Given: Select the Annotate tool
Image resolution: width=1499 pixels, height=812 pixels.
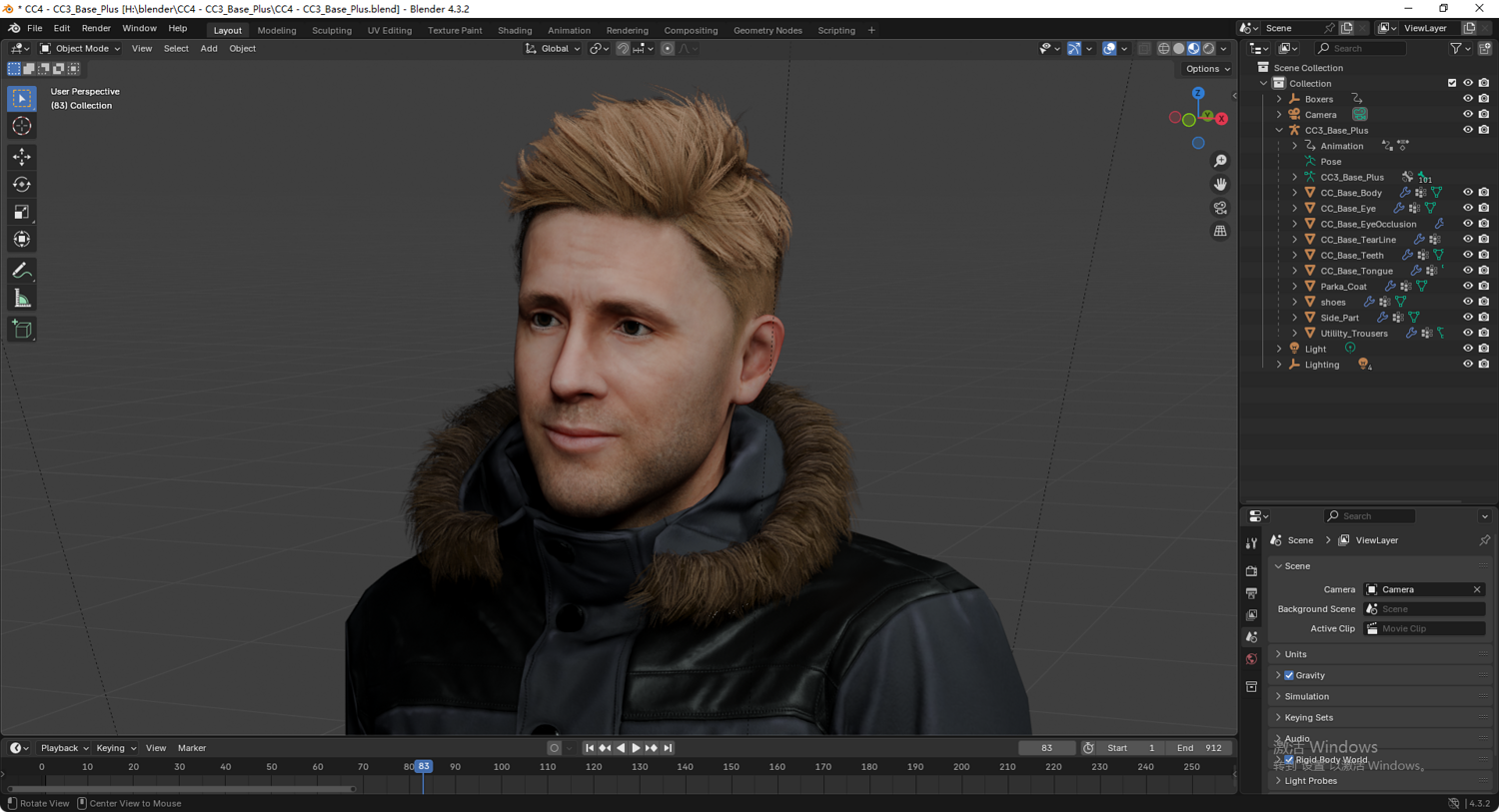Looking at the screenshot, I should pos(21,271).
